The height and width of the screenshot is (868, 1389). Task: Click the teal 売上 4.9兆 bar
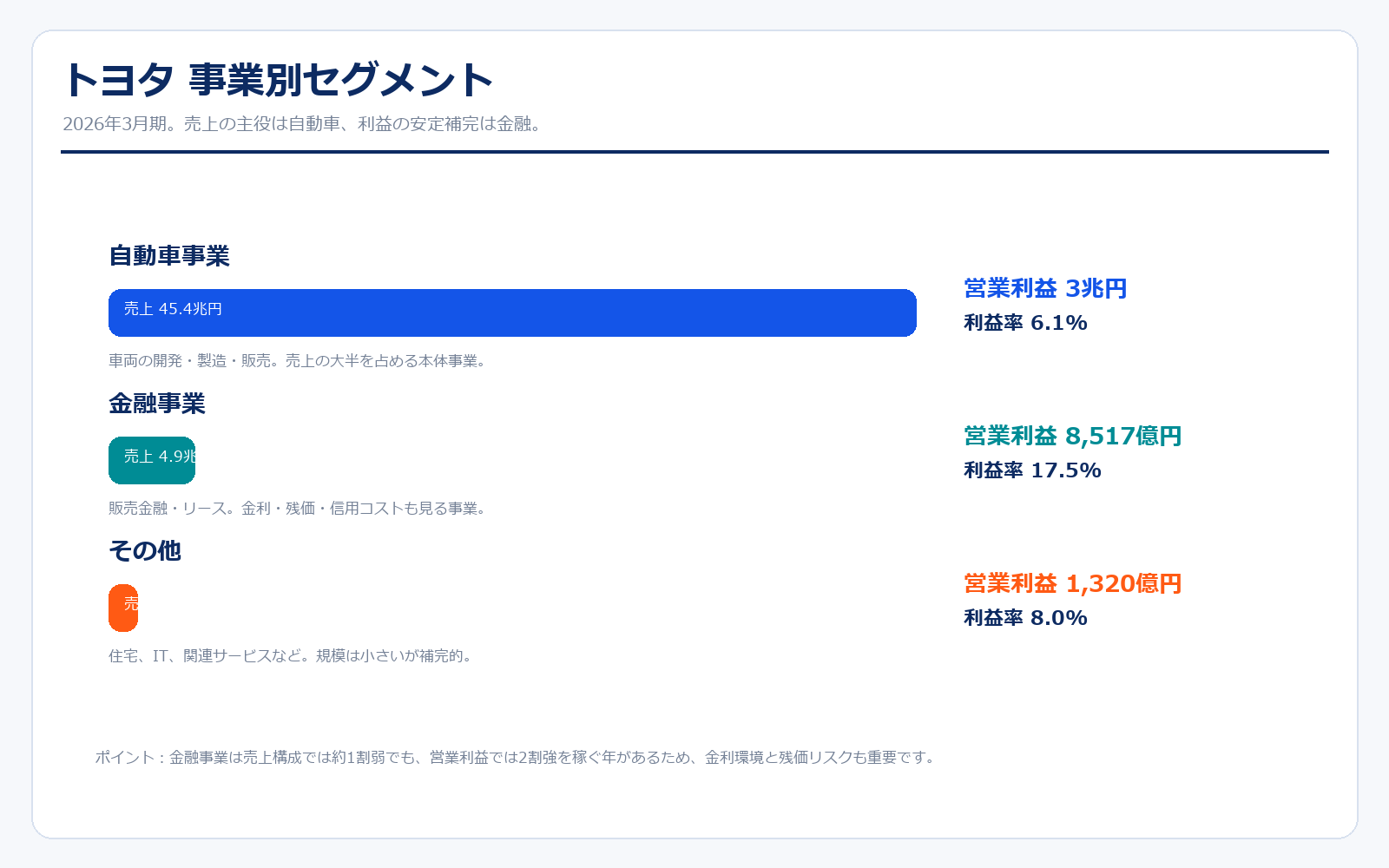click(152, 460)
